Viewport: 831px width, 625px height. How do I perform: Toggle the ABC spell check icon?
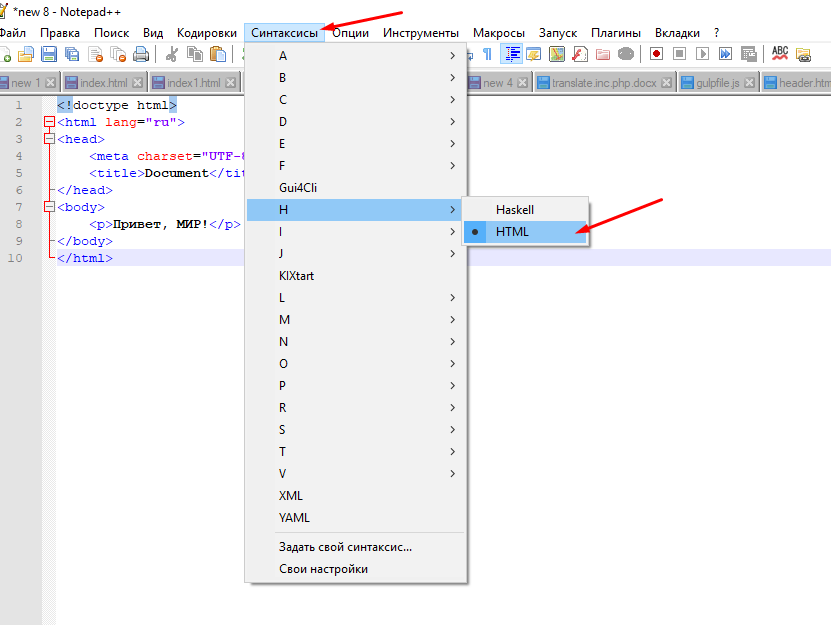780,54
